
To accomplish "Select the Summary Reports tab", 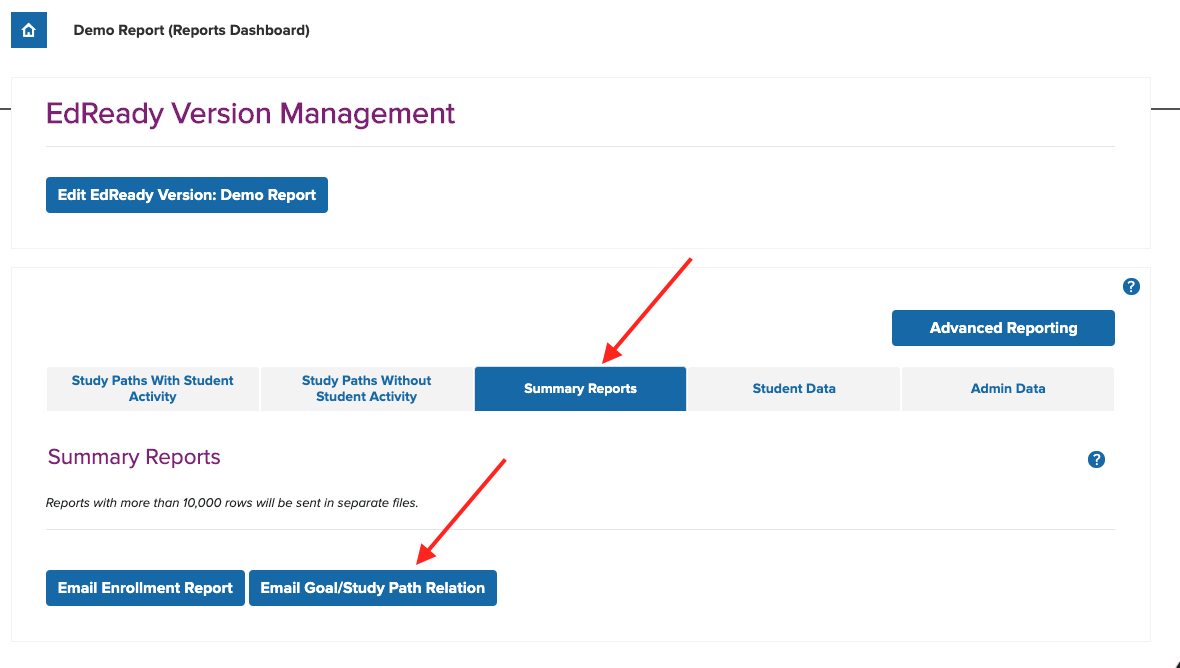I will coord(580,389).
